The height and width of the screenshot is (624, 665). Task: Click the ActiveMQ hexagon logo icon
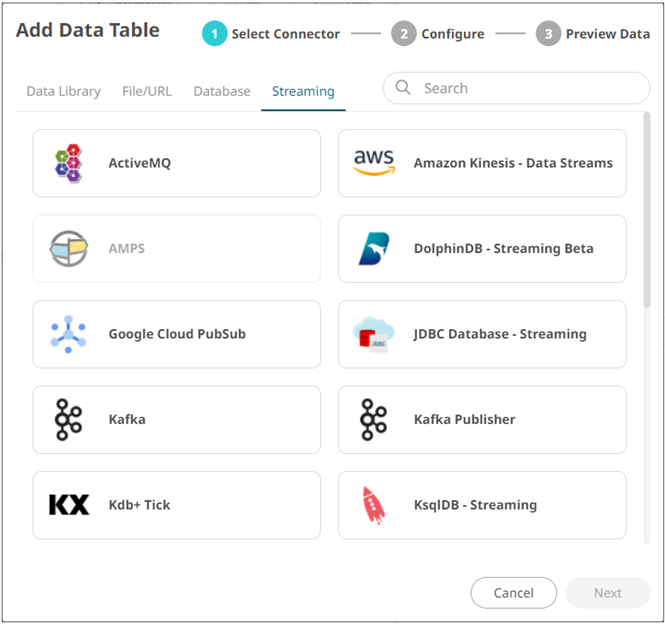tap(69, 162)
